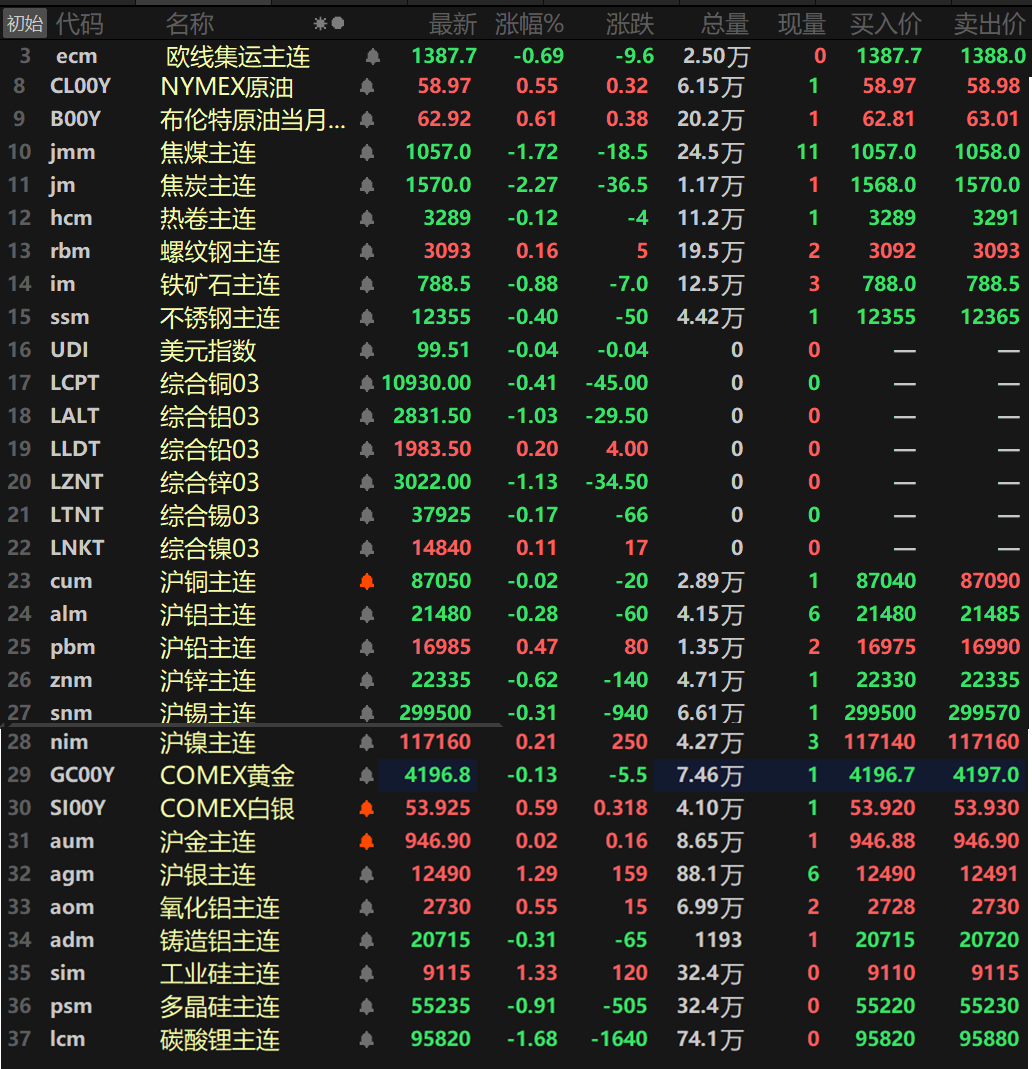
Task: Toggle the red alert bell for COMEX白银
Action: point(367,809)
